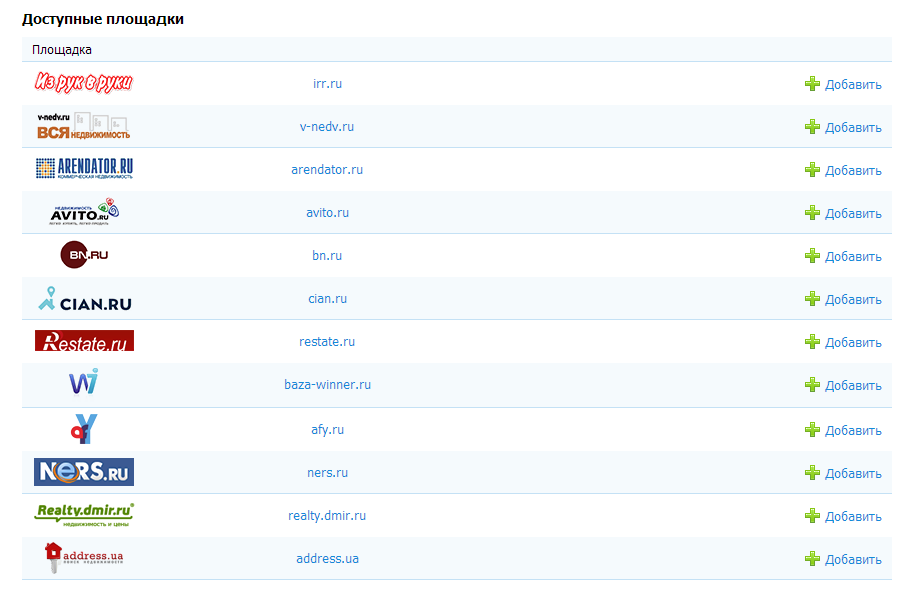Click the Restate.ru red logo
The image size is (911, 592).
pyautogui.click(x=84, y=340)
